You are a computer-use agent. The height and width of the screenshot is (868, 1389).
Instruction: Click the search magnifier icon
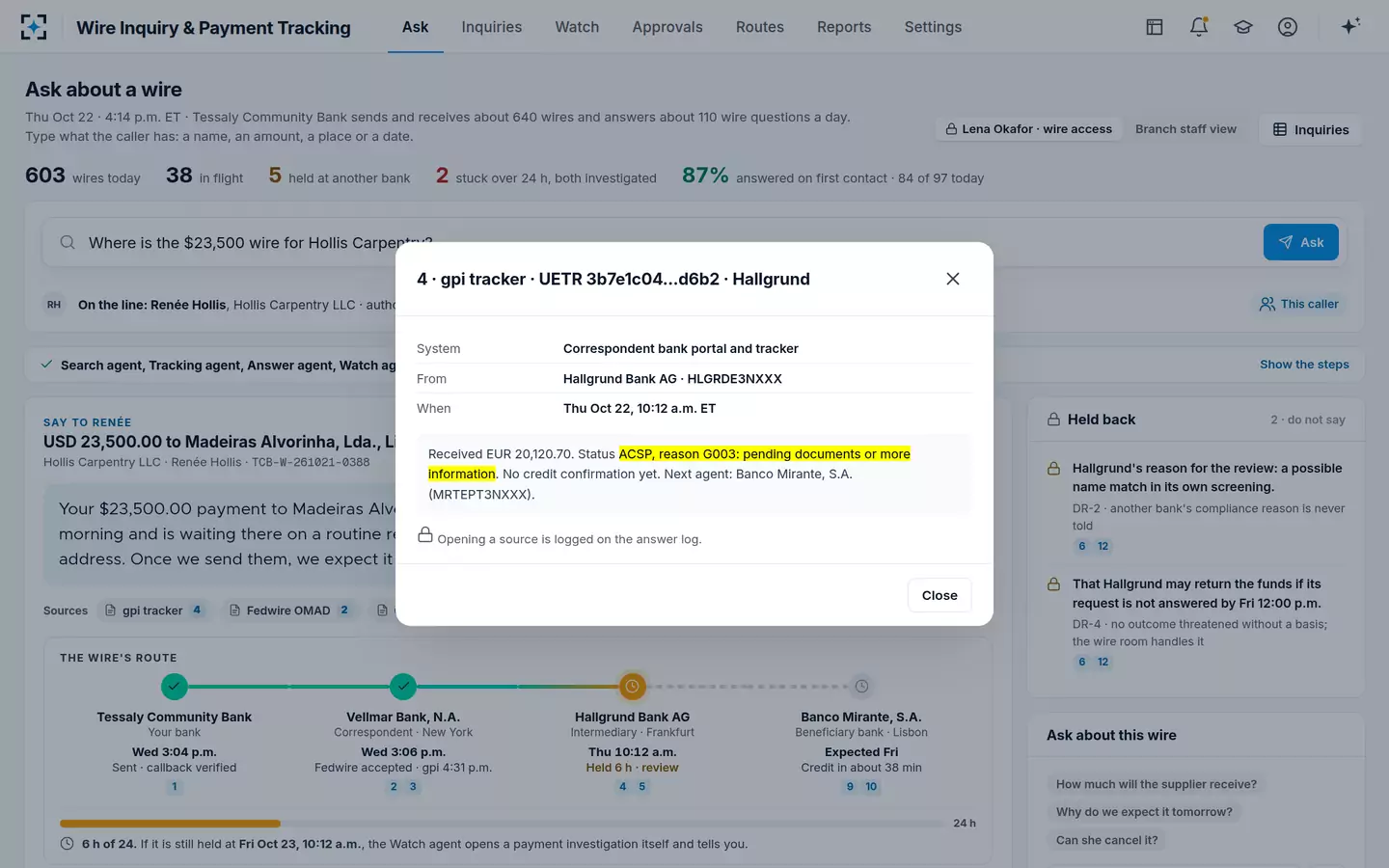click(68, 243)
